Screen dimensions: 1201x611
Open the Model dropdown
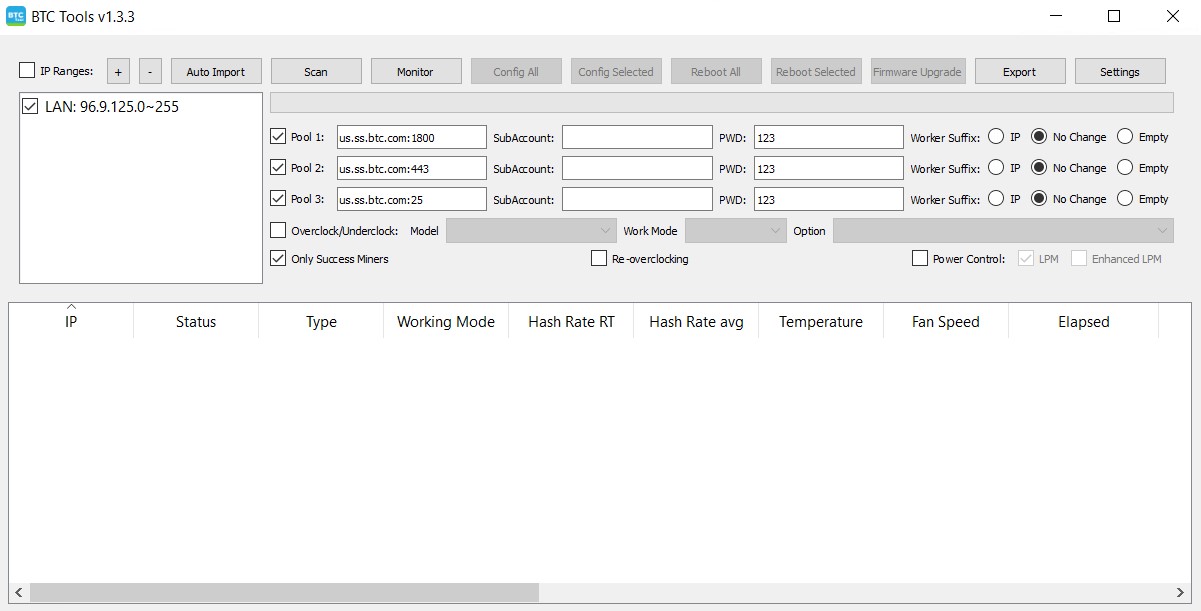(530, 231)
